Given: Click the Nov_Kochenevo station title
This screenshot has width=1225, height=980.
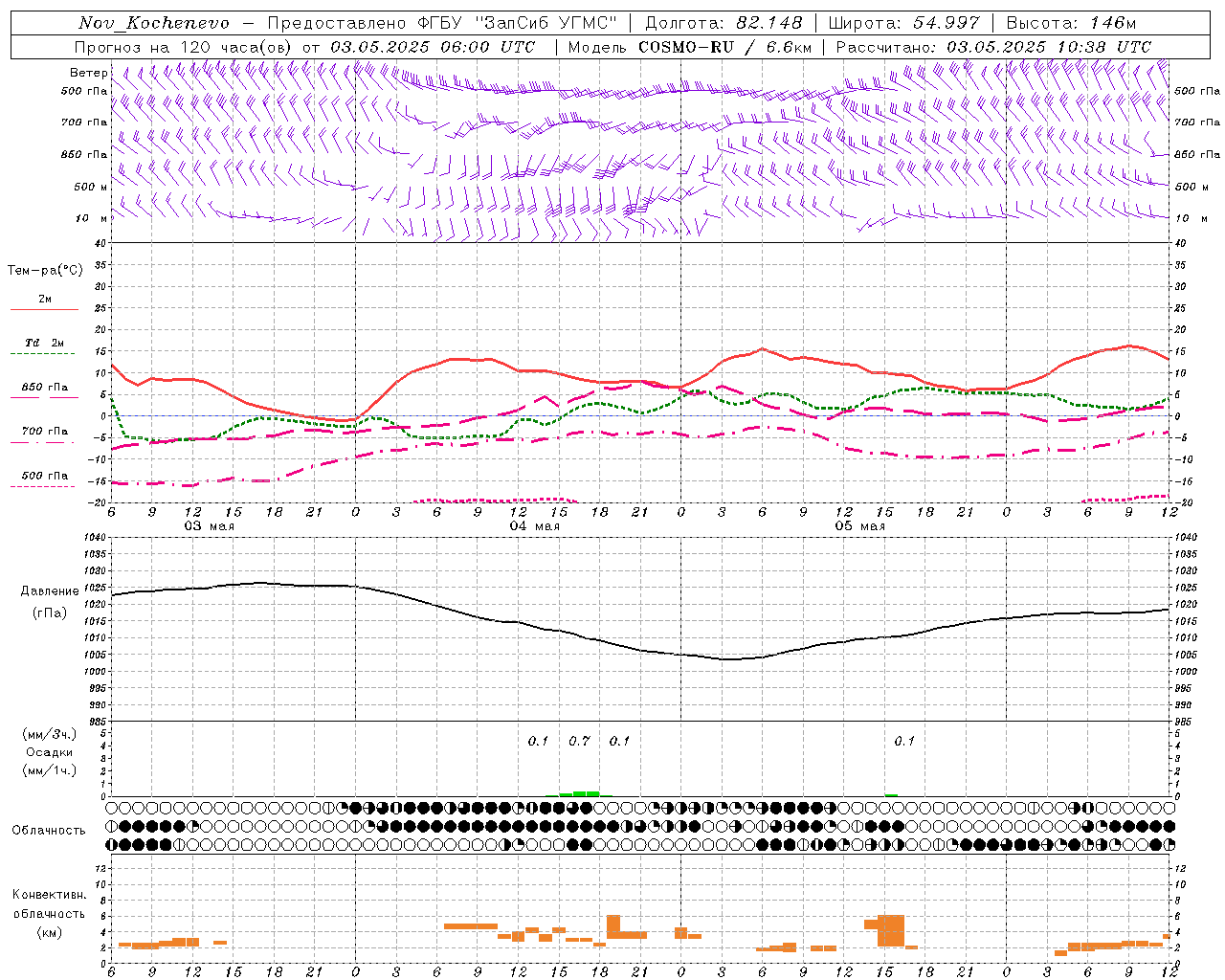Looking at the screenshot, I should point(154,23).
